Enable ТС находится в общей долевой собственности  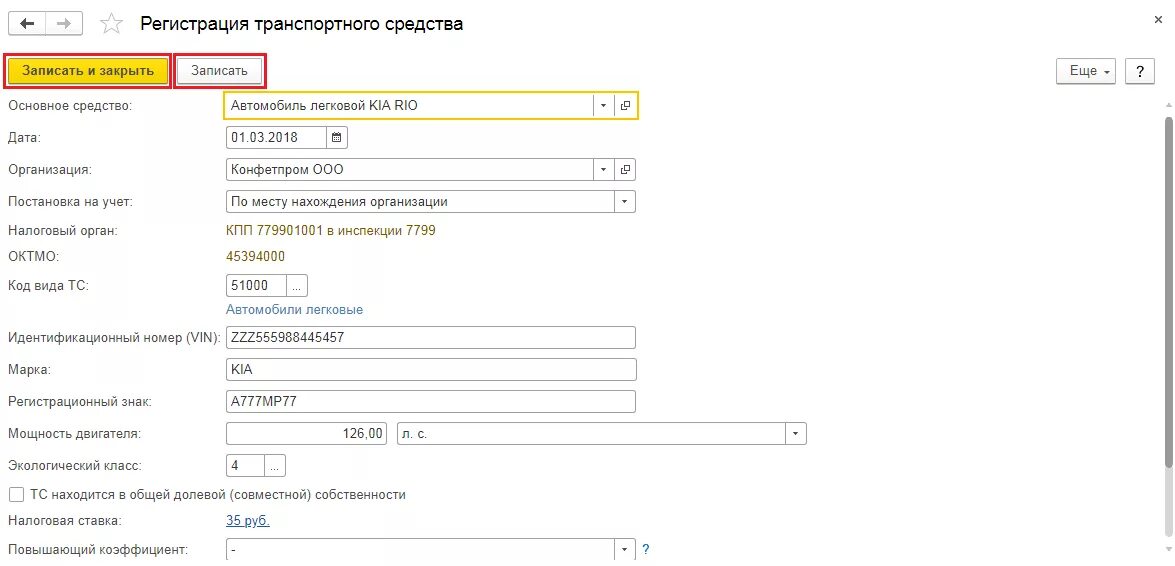point(16,495)
